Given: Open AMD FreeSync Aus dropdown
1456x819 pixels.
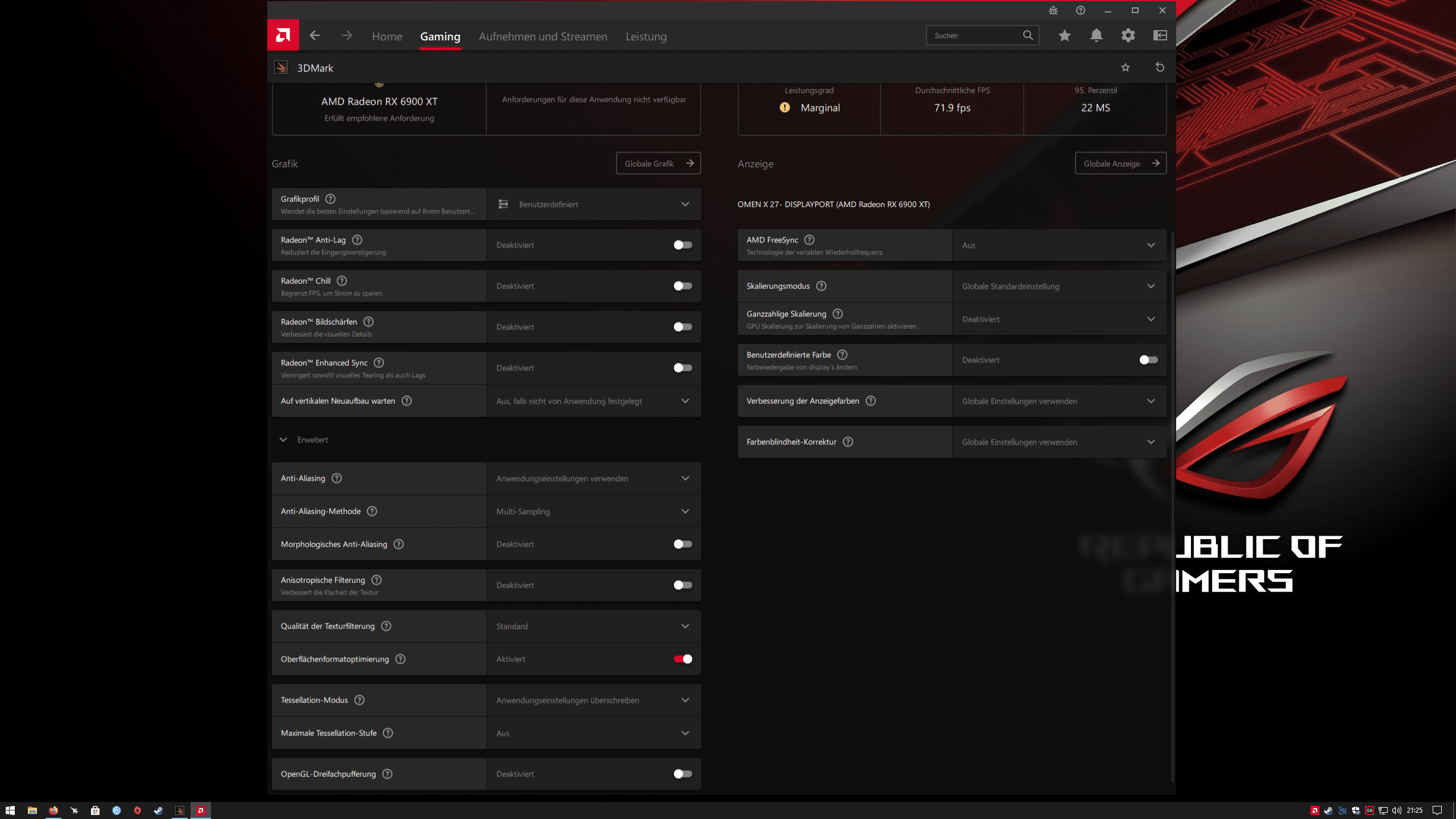Looking at the screenshot, I should pyautogui.click(x=1060, y=245).
